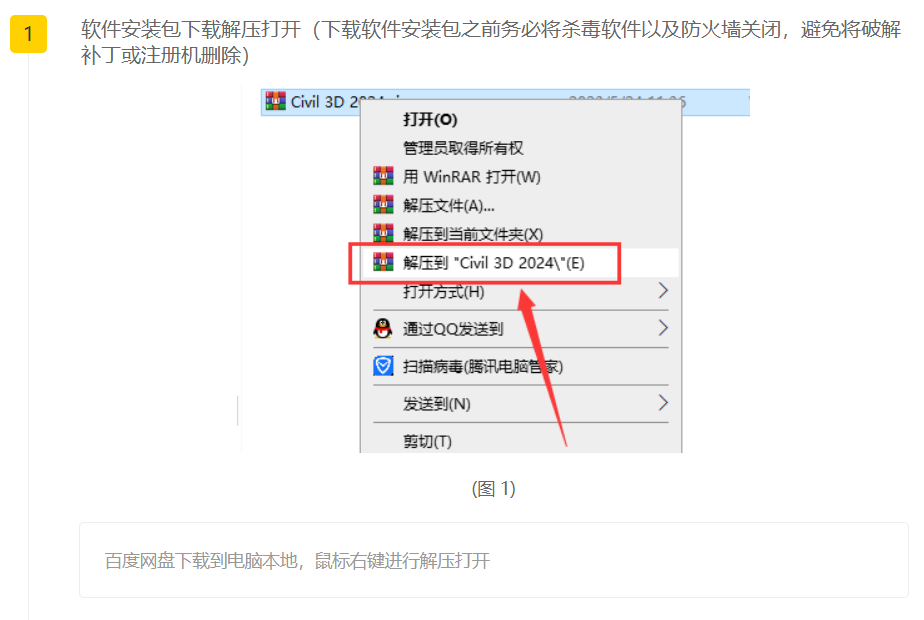The height and width of the screenshot is (620, 924).
Task: Click the QQ penguin icon
Action: pos(383,328)
